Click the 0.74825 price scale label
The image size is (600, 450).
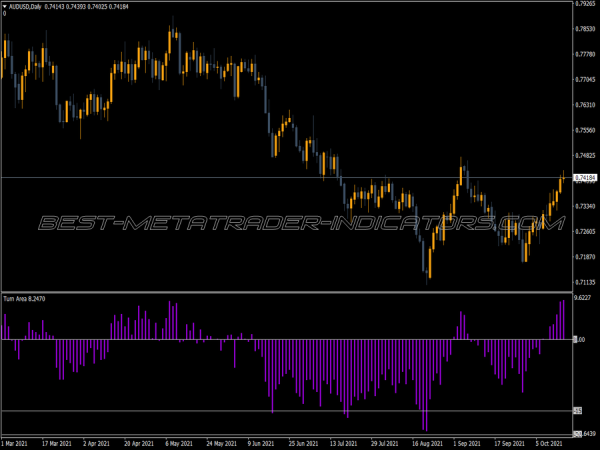(585, 155)
